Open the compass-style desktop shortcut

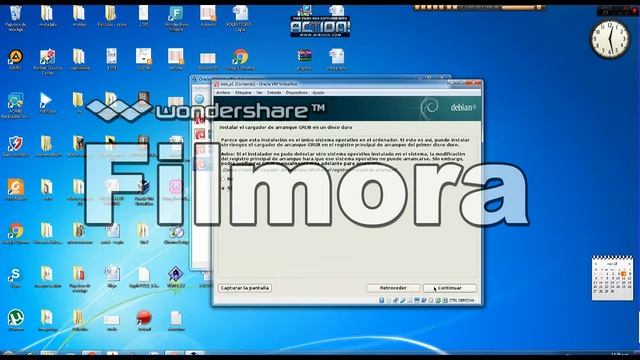point(176,234)
